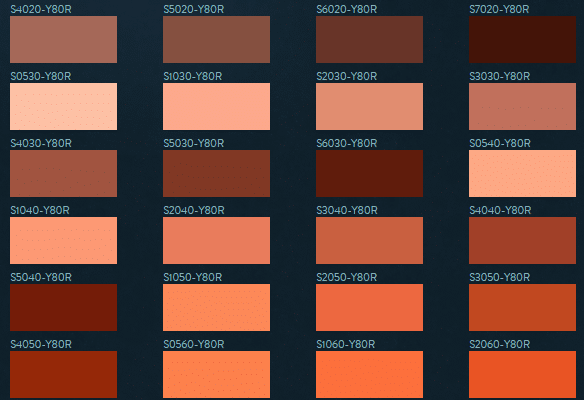The width and height of the screenshot is (584, 400).
Task: Select the S0530-Y80R light peach swatch
Action: coord(63,107)
